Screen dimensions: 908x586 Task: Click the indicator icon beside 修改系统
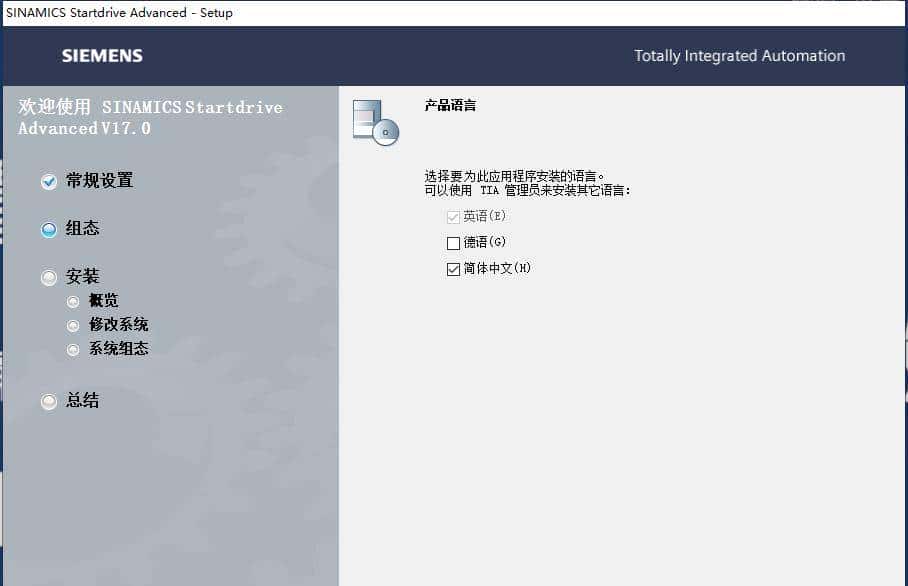tap(73, 325)
